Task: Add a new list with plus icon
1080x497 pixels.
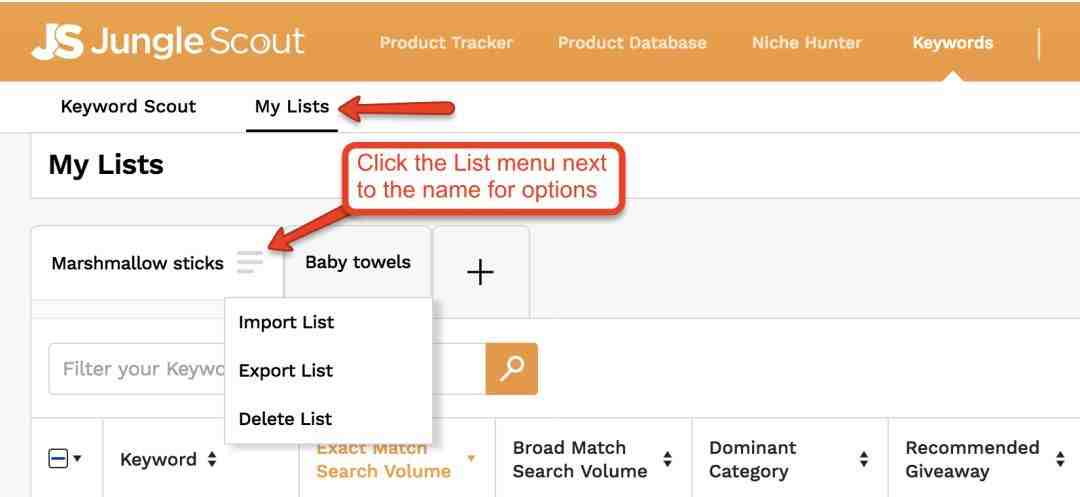Action: point(481,272)
